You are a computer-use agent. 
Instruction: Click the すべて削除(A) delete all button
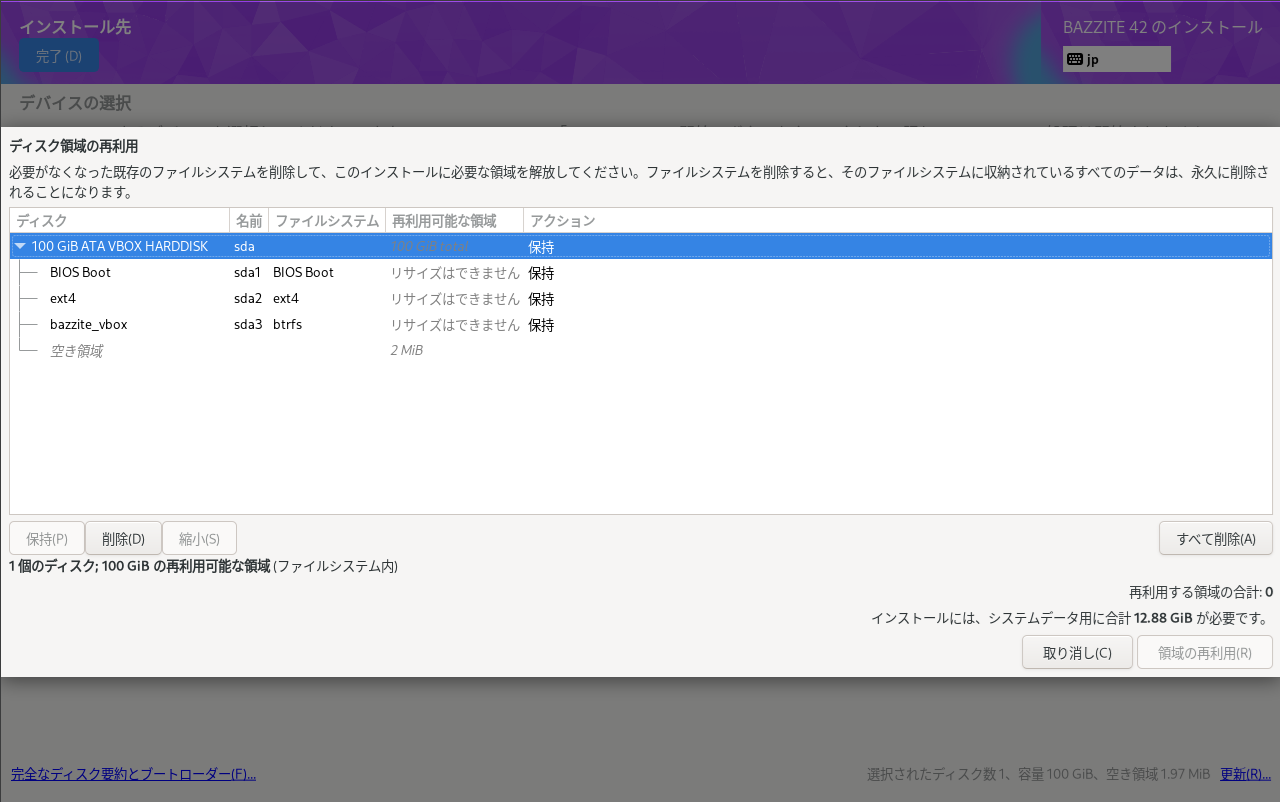pyautogui.click(x=1216, y=537)
